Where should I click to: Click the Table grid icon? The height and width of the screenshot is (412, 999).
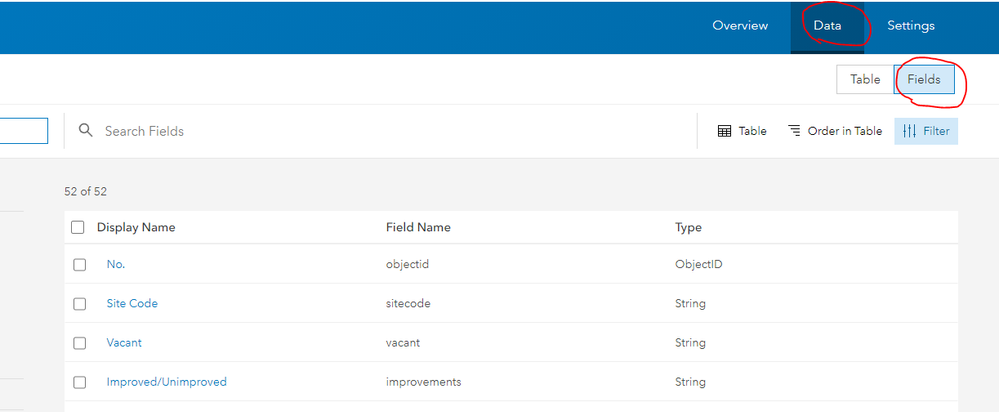point(725,131)
